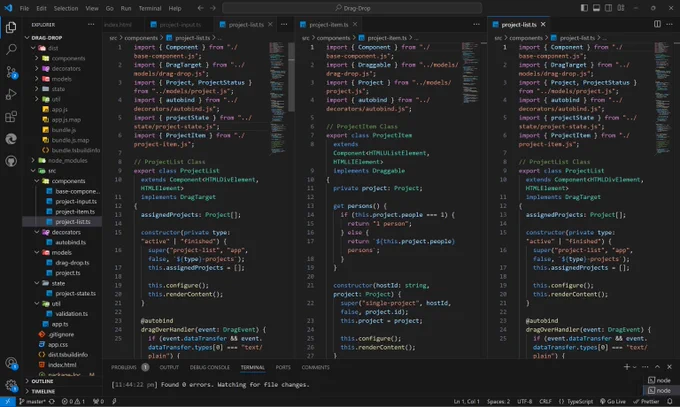
Task: Click the first editor's vertical scrollbar
Action: (x=291, y=78)
